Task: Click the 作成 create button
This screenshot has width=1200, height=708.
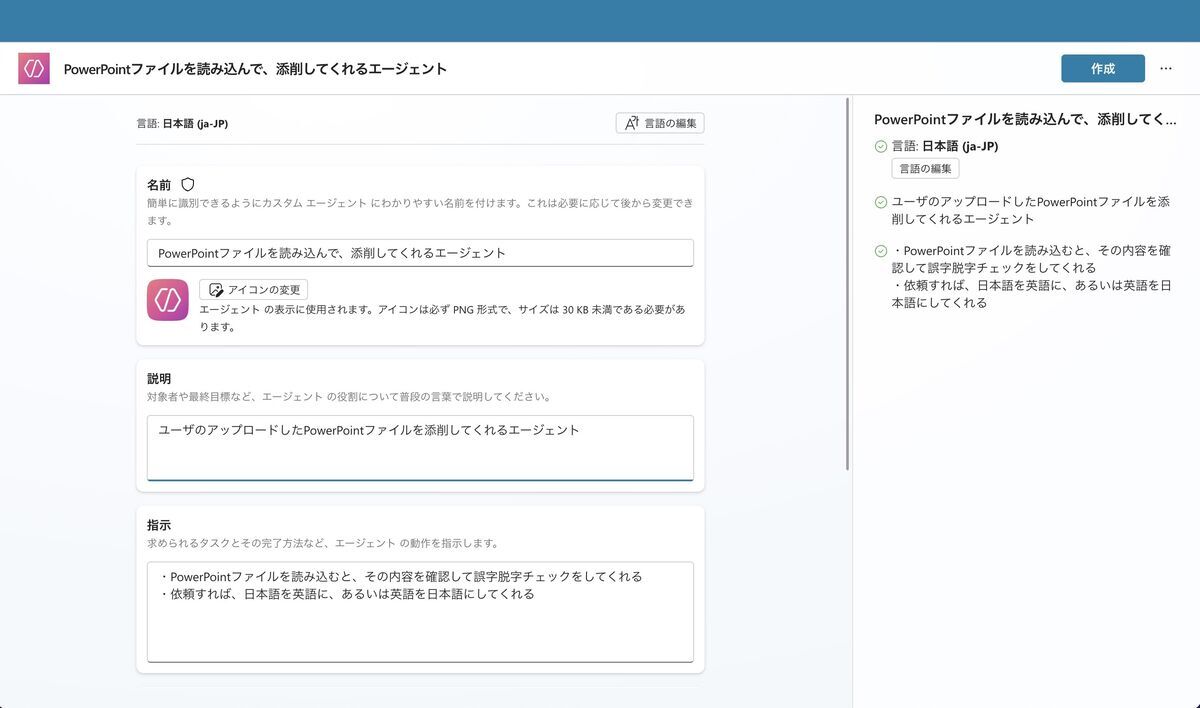Action: [x=1103, y=68]
